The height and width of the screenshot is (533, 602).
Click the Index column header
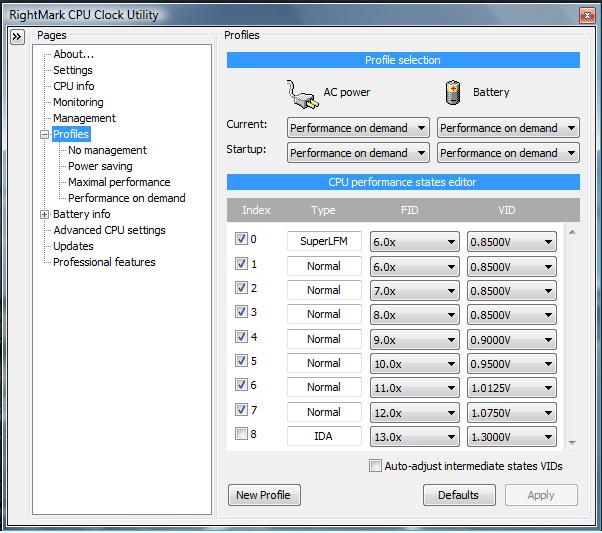coord(256,210)
